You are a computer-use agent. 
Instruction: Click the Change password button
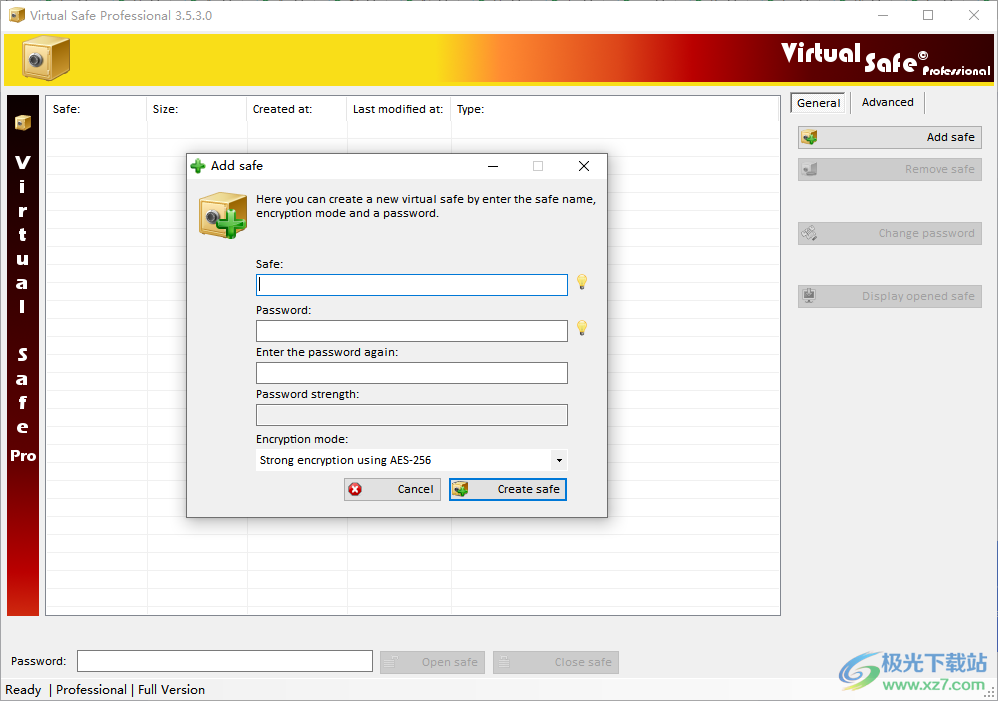890,233
